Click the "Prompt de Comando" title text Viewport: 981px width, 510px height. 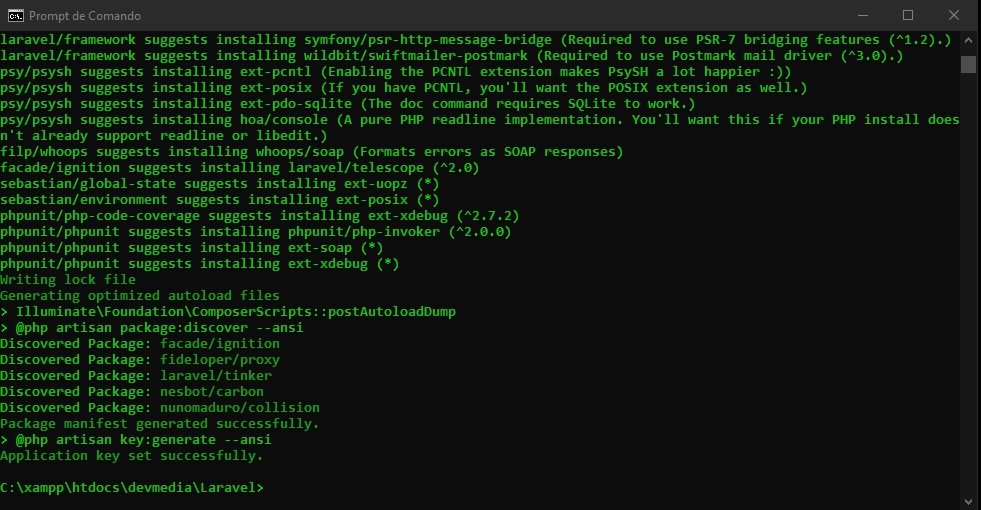pyautogui.click(x=85, y=16)
